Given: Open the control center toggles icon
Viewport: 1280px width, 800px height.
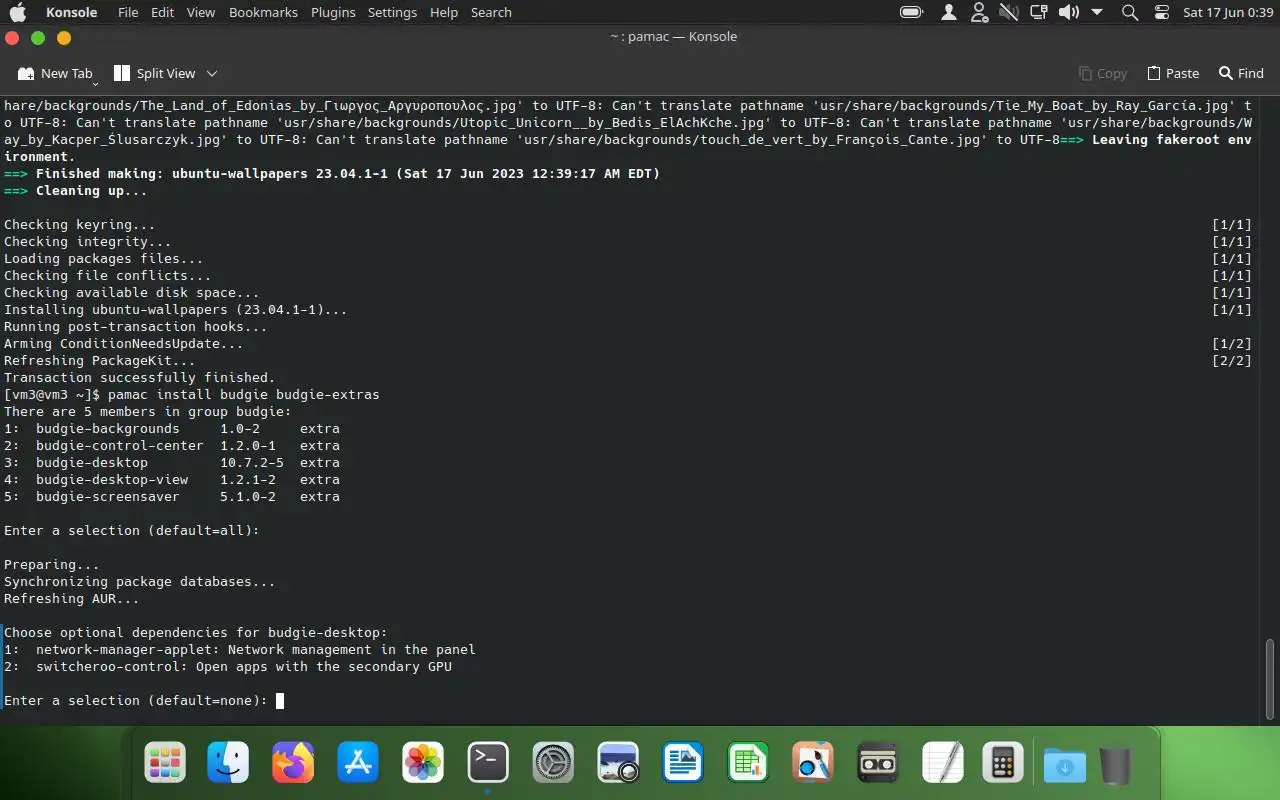Looking at the screenshot, I should pos(1161,12).
